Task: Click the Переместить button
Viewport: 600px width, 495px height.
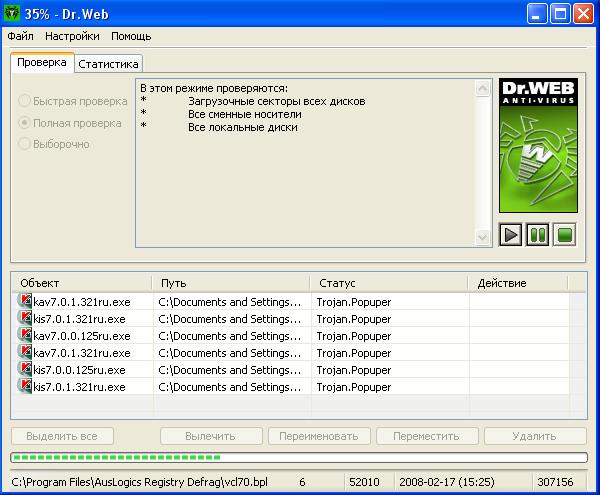Action: (x=427, y=436)
